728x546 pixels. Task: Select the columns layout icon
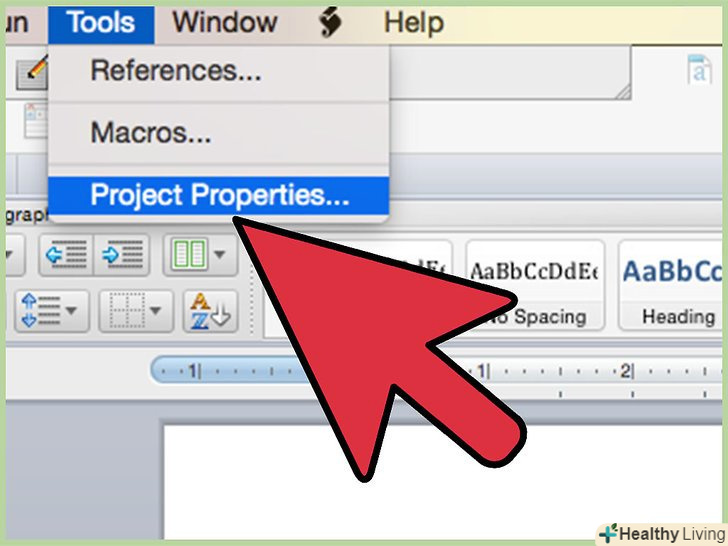tap(189, 254)
